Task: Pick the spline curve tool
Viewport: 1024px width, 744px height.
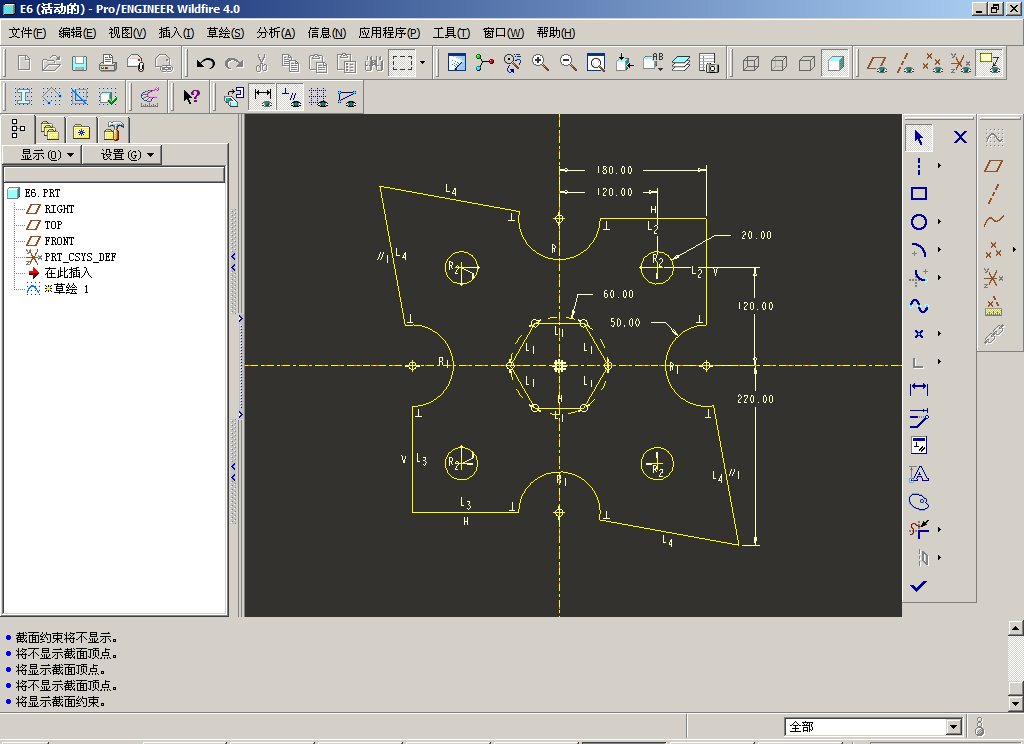Action: 918,306
